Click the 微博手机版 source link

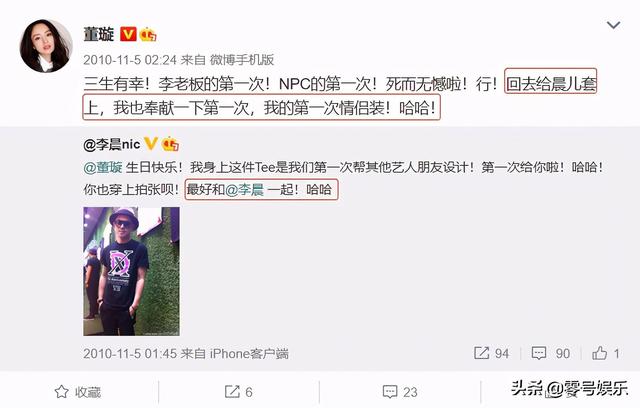pos(242,60)
